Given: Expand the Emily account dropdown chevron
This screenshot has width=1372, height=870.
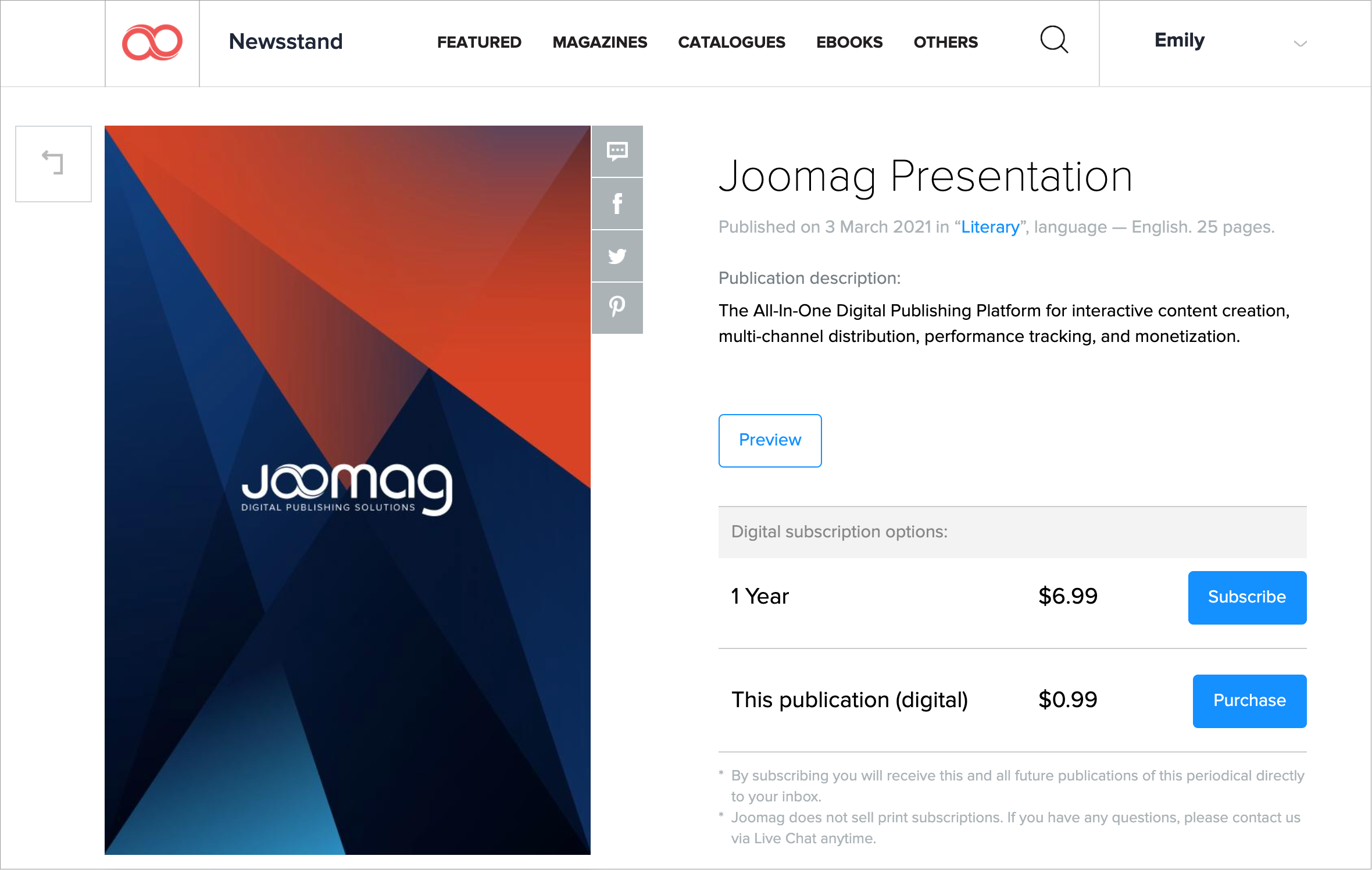Looking at the screenshot, I should pyautogui.click(x=1300, y=44).
